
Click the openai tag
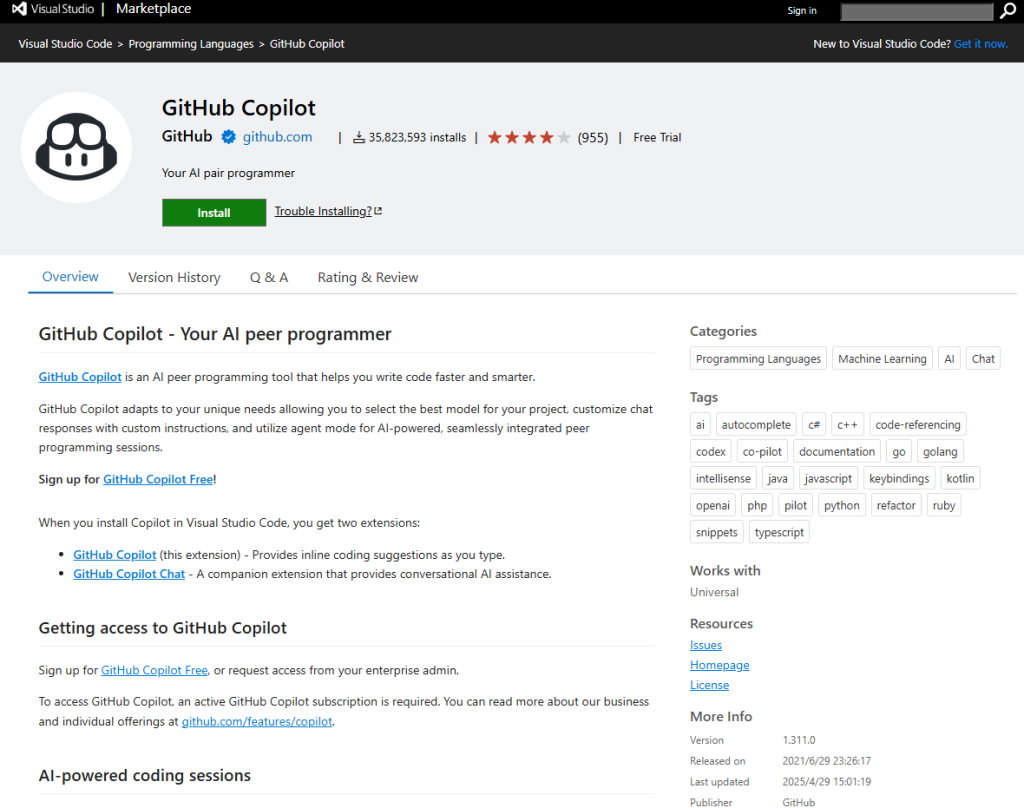click(712, 505)
